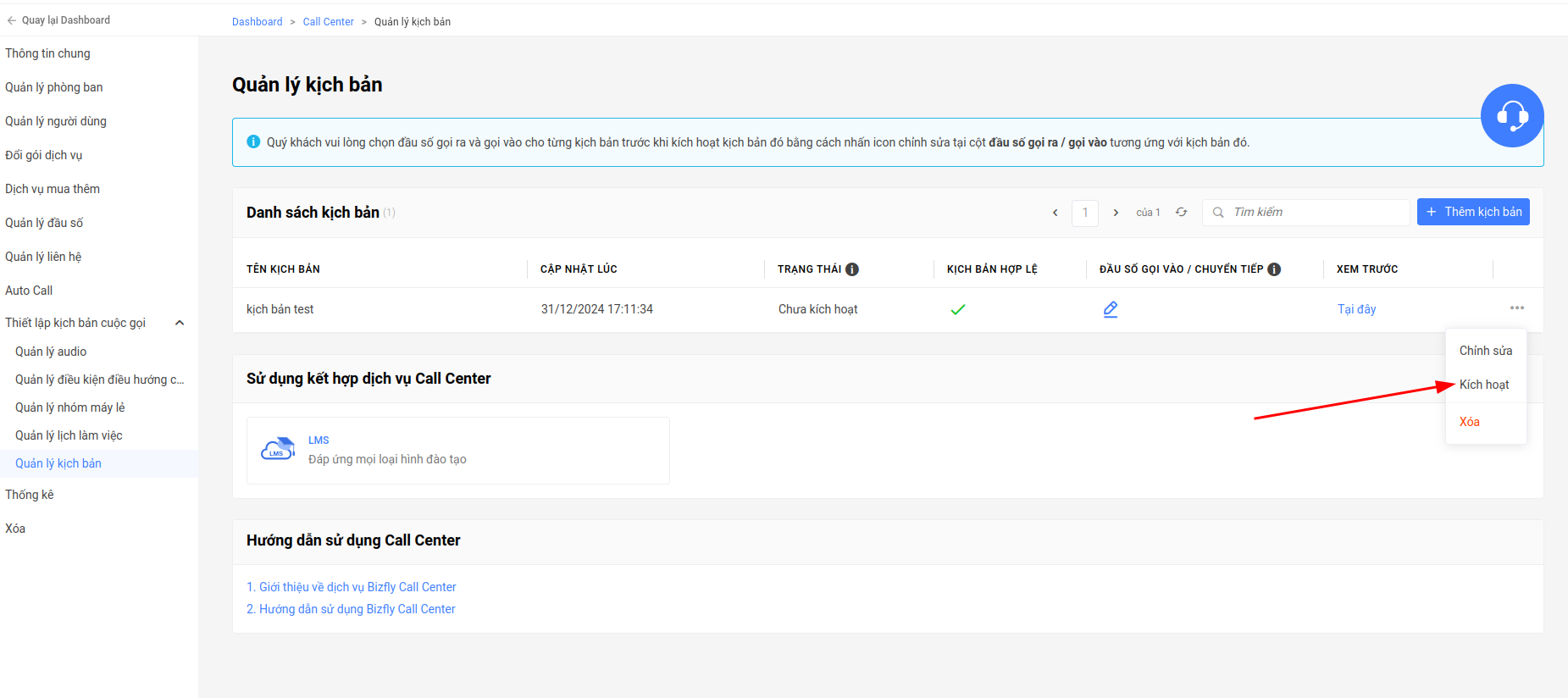Click the Đáp ứng mọi loại hình đào tạo text

tap(387, 459)
